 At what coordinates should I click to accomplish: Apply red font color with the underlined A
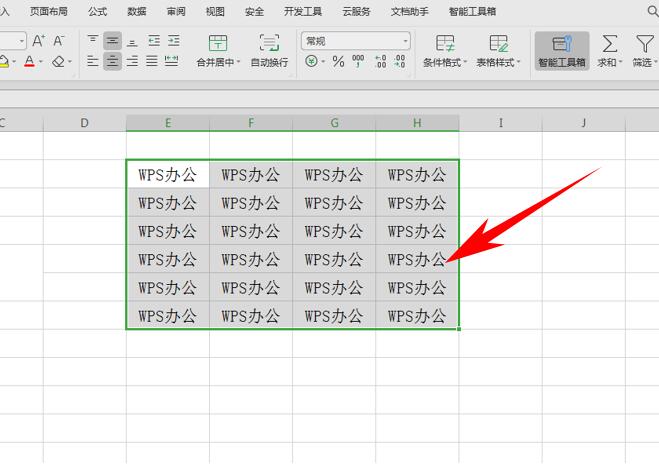coord(29,62)
